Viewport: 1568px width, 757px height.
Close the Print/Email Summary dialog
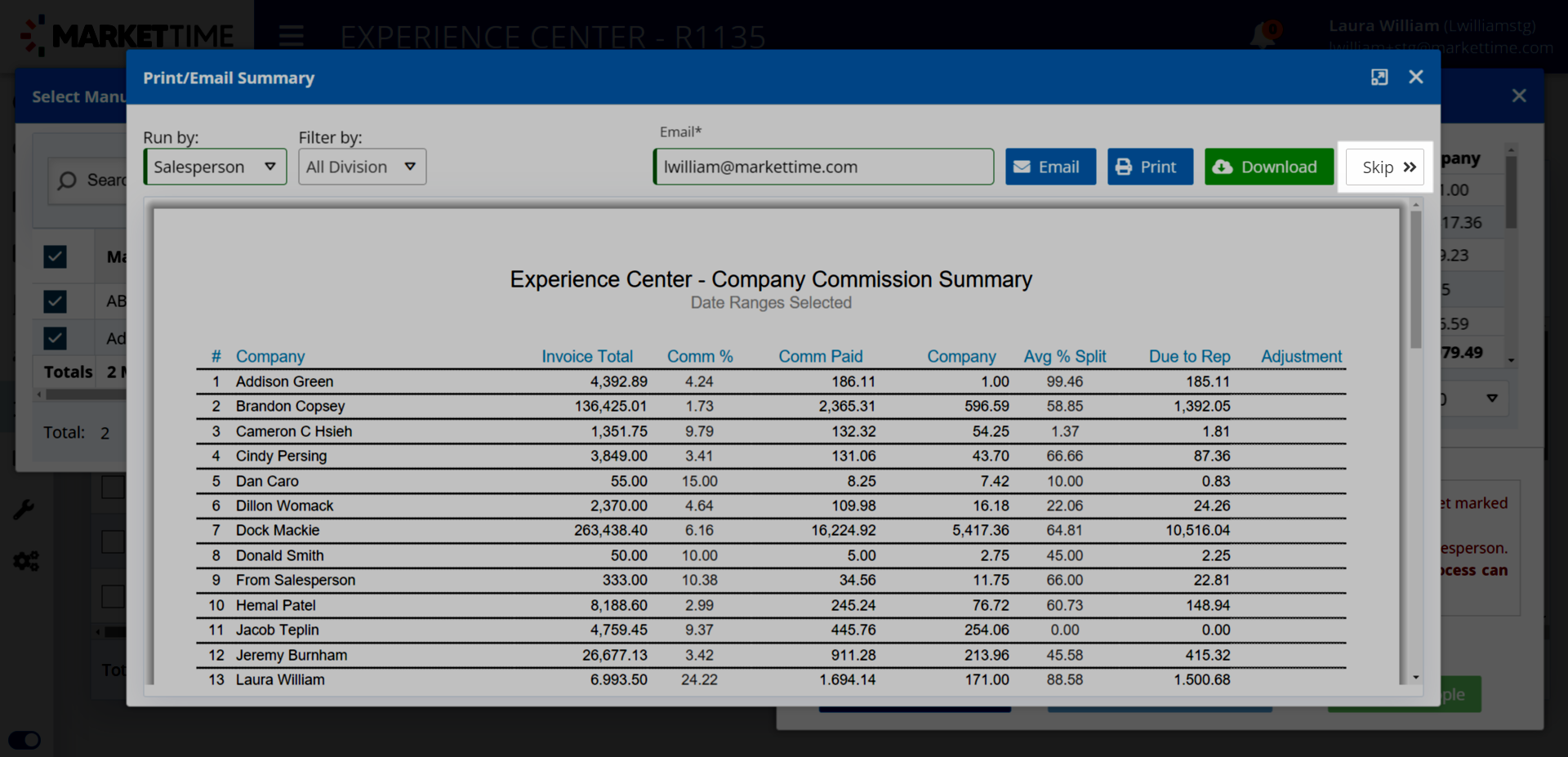(1416, 77)
